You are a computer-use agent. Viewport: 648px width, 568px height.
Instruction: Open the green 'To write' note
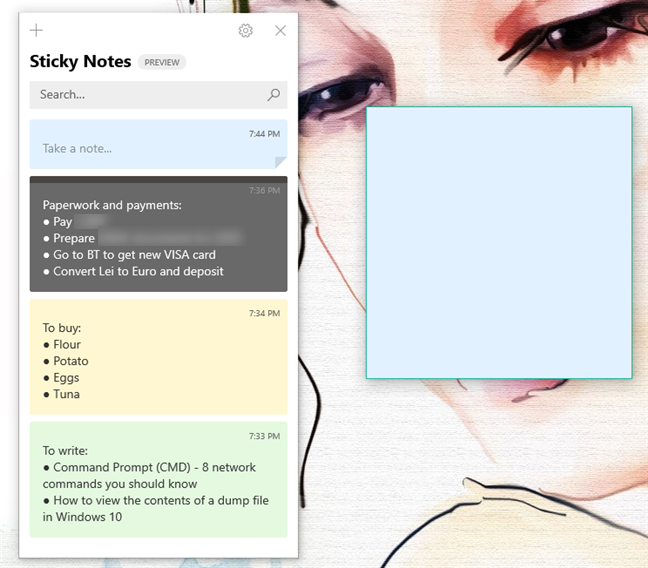point(158,480)
